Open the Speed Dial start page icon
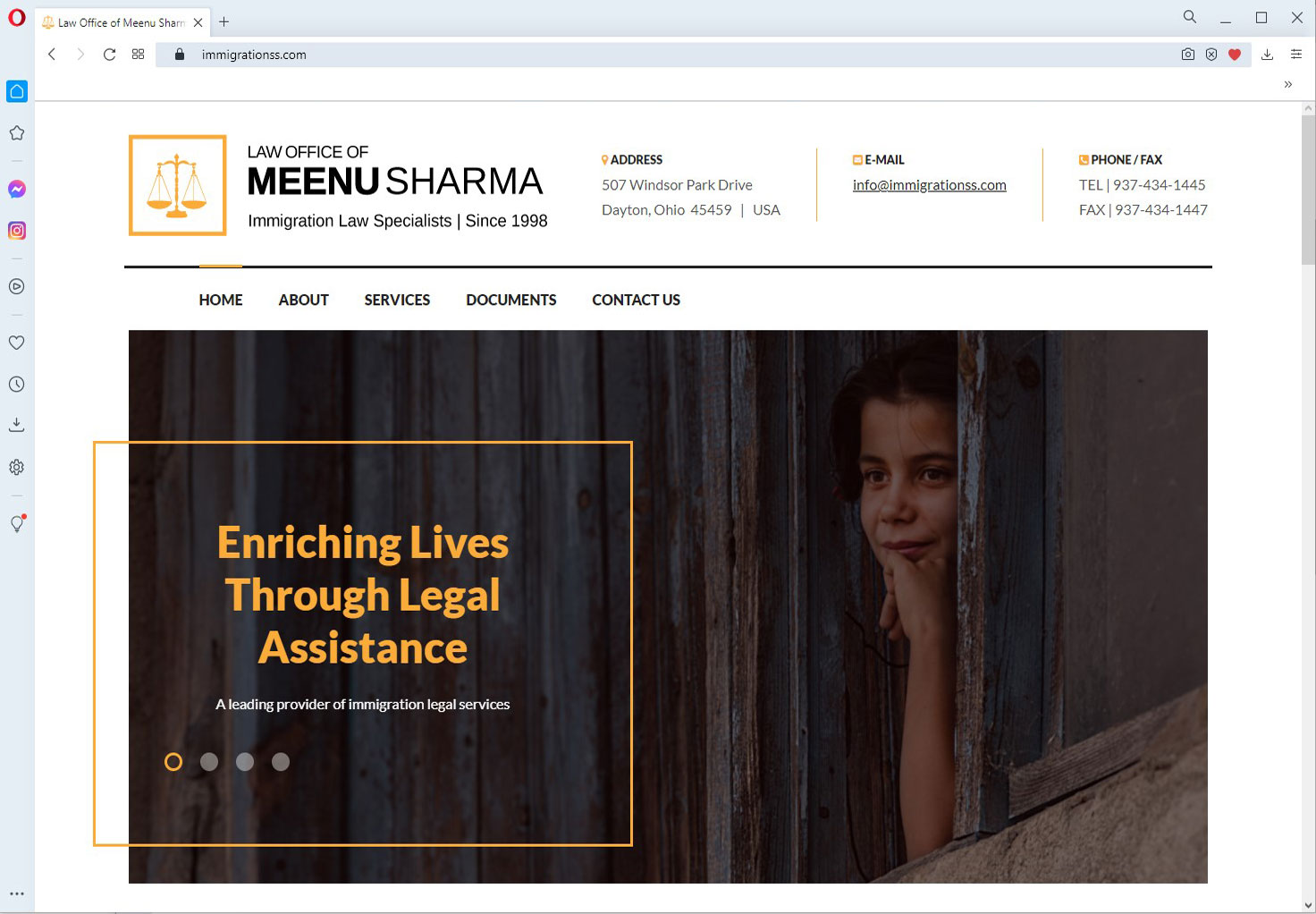 [138, 55]
